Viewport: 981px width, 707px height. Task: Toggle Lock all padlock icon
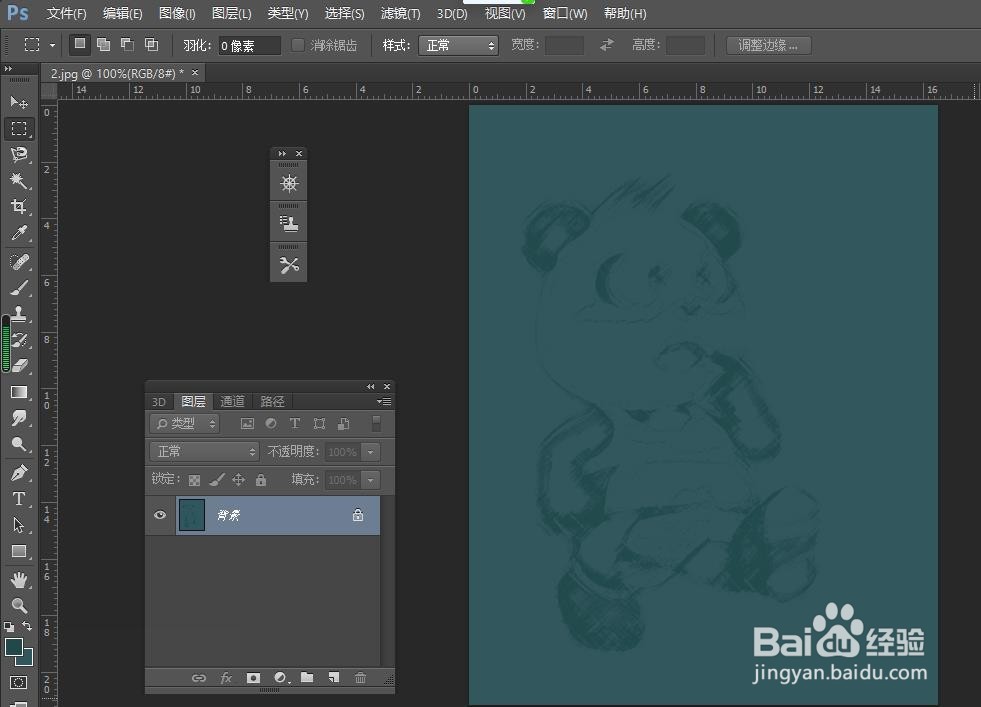click(261, 480)
